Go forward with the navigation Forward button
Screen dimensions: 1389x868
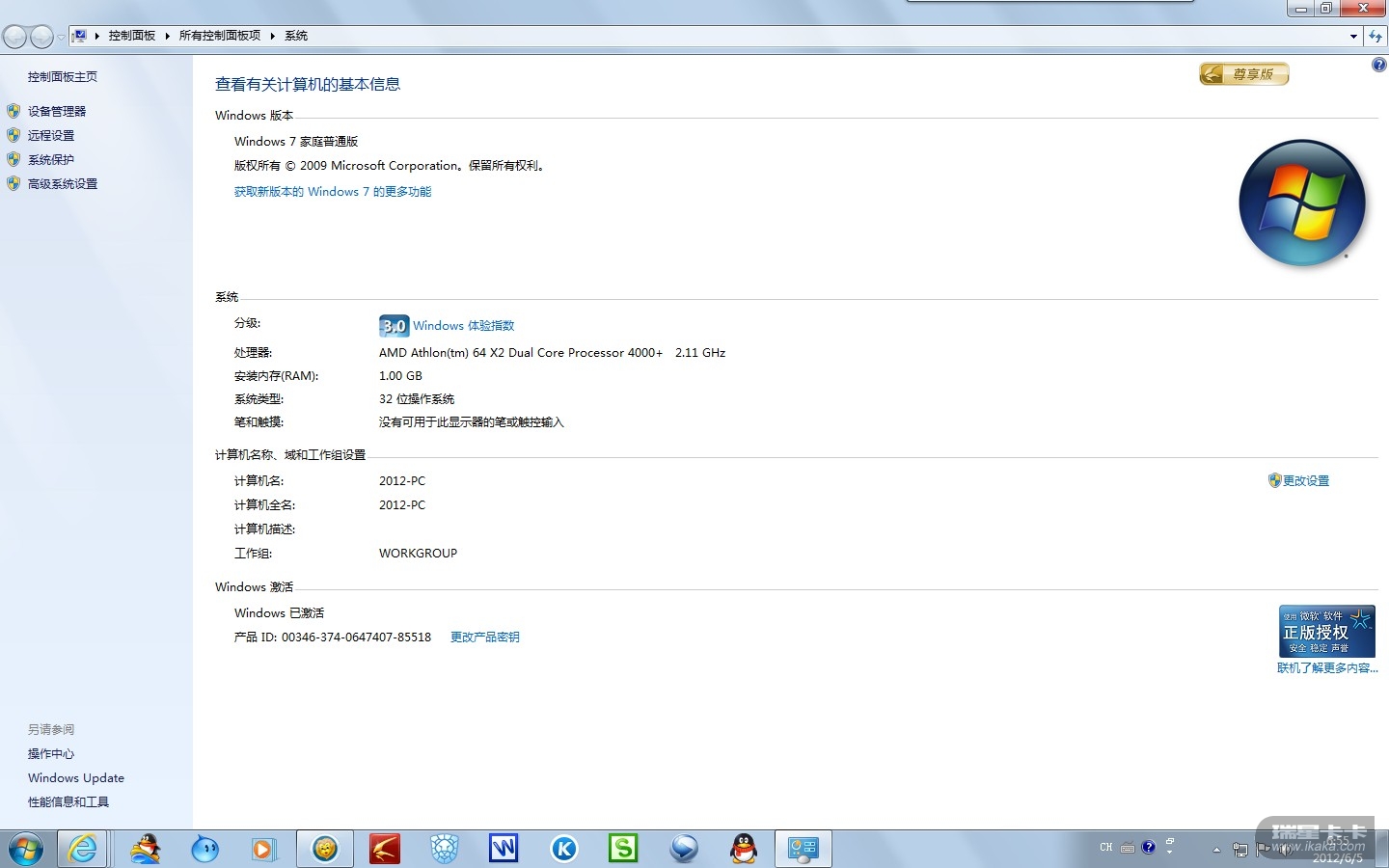pos(41,37)
